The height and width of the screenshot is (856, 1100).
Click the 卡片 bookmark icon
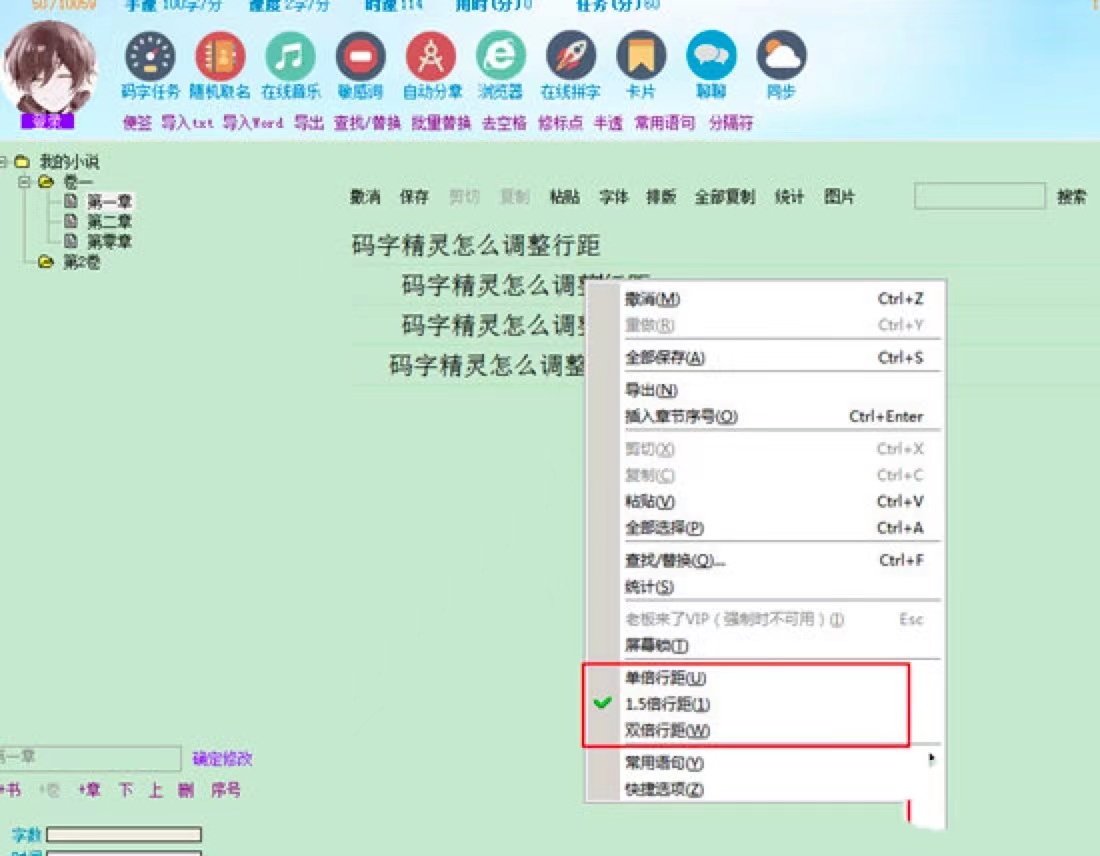tap(640, 55)
